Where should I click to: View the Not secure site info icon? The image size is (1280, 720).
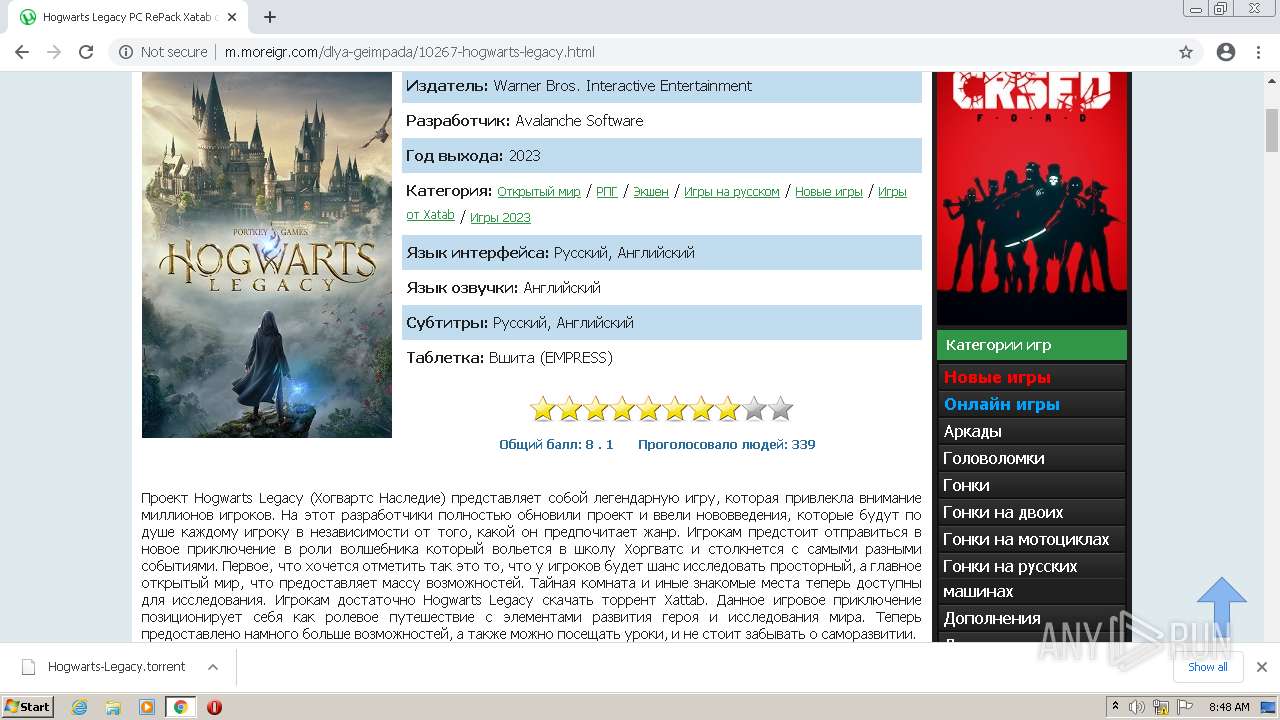pos(126,52)
